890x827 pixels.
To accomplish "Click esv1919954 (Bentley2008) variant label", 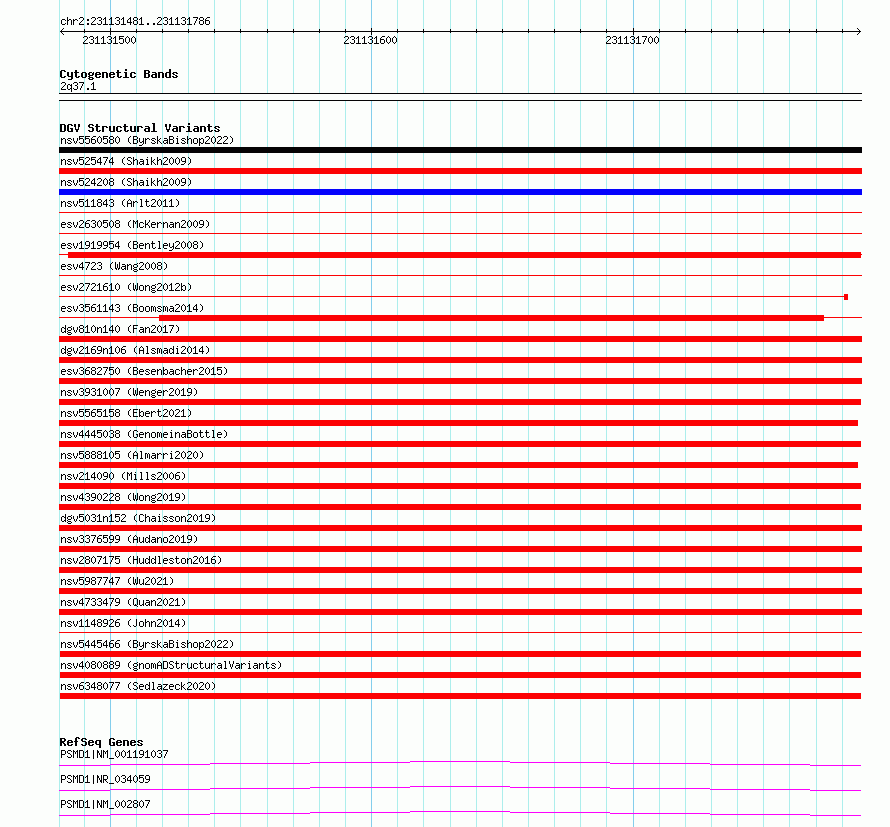I will (132, 245).
